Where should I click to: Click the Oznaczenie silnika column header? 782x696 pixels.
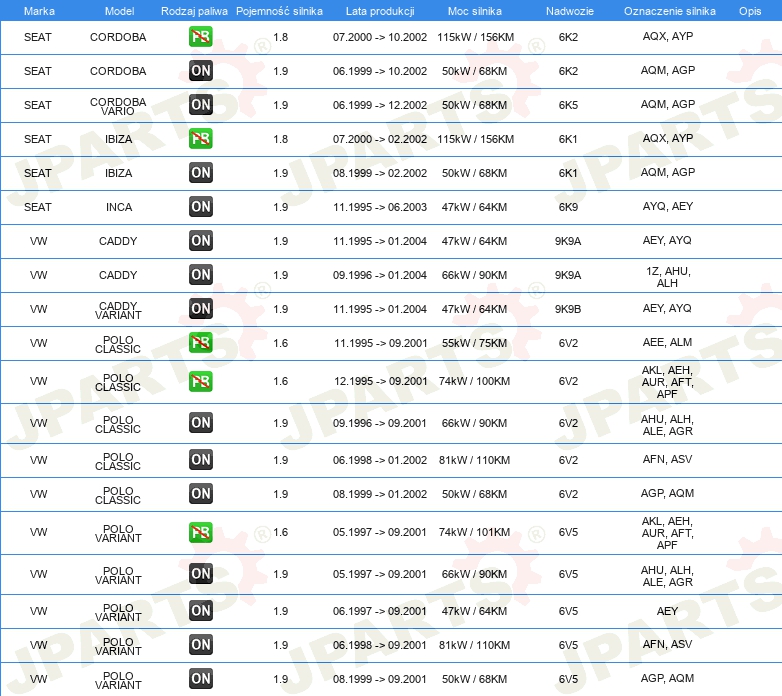[x=669, y=11]
